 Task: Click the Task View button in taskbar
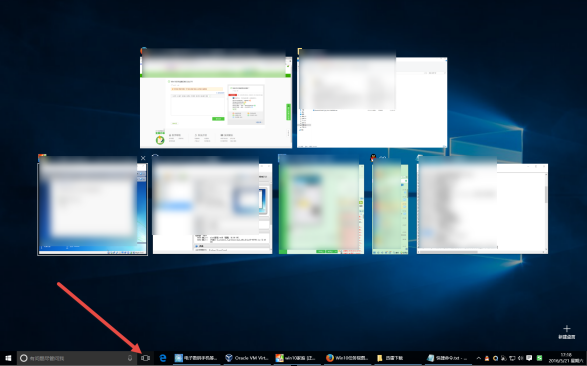(x=145, y=358)
